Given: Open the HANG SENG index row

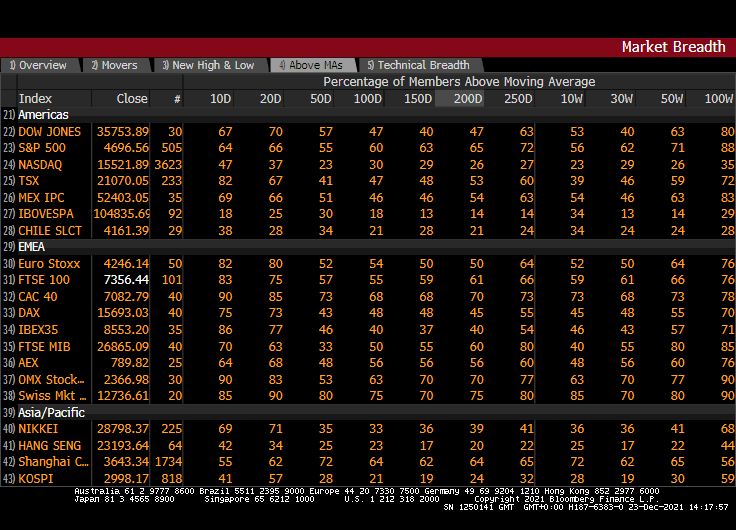Looking at the screenshot, I should coord(50,445).
